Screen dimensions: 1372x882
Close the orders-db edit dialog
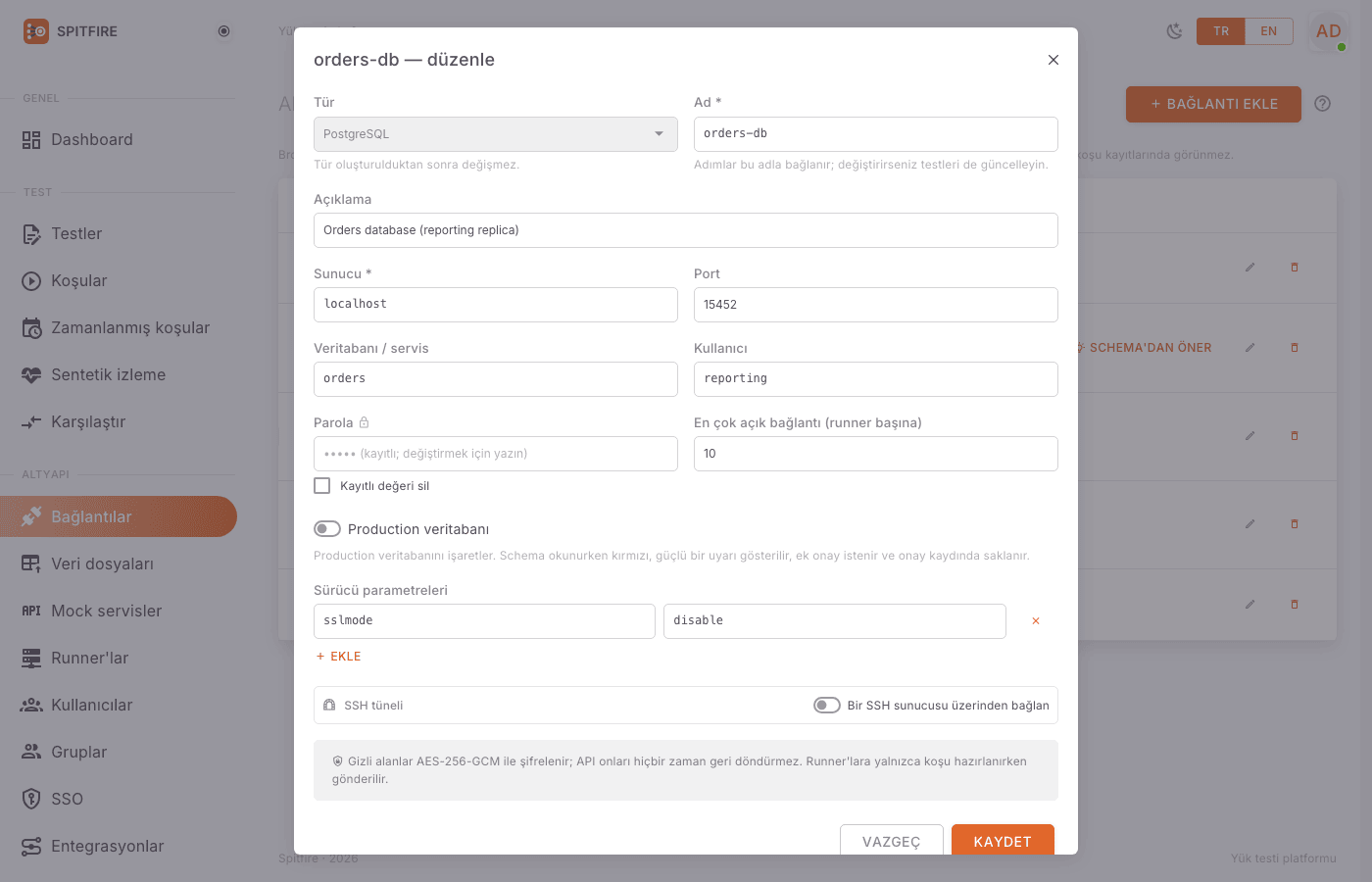[x=1053, y=60]
